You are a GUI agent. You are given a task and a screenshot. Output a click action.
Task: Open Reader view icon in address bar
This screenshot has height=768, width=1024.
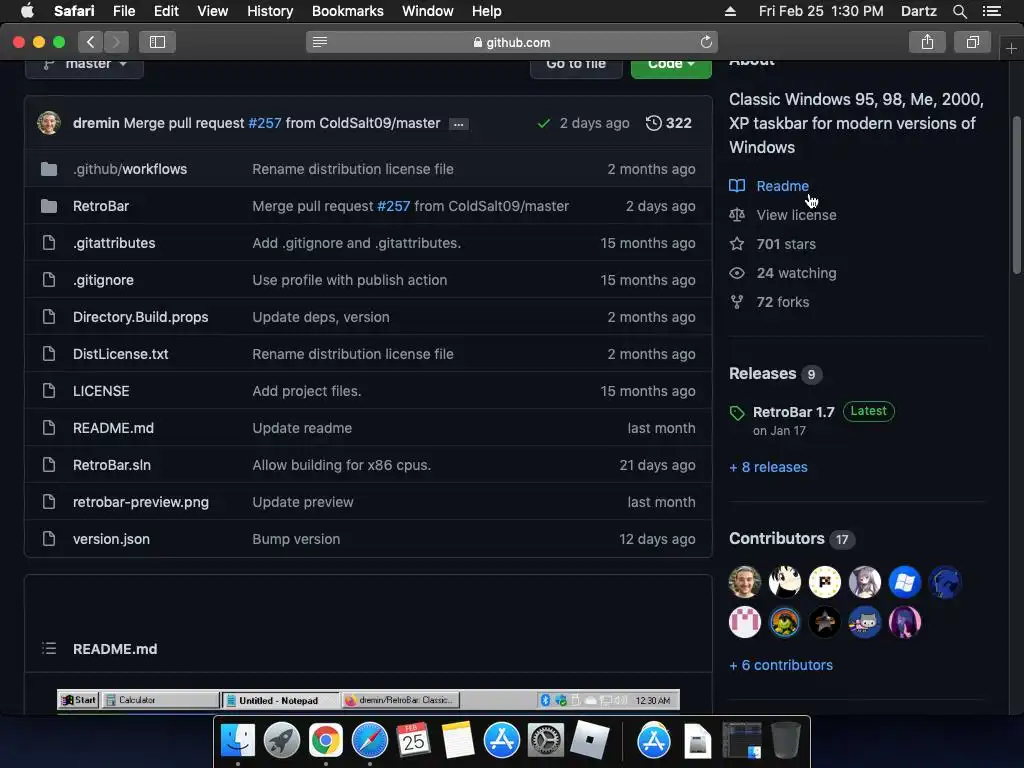(319, 42)
